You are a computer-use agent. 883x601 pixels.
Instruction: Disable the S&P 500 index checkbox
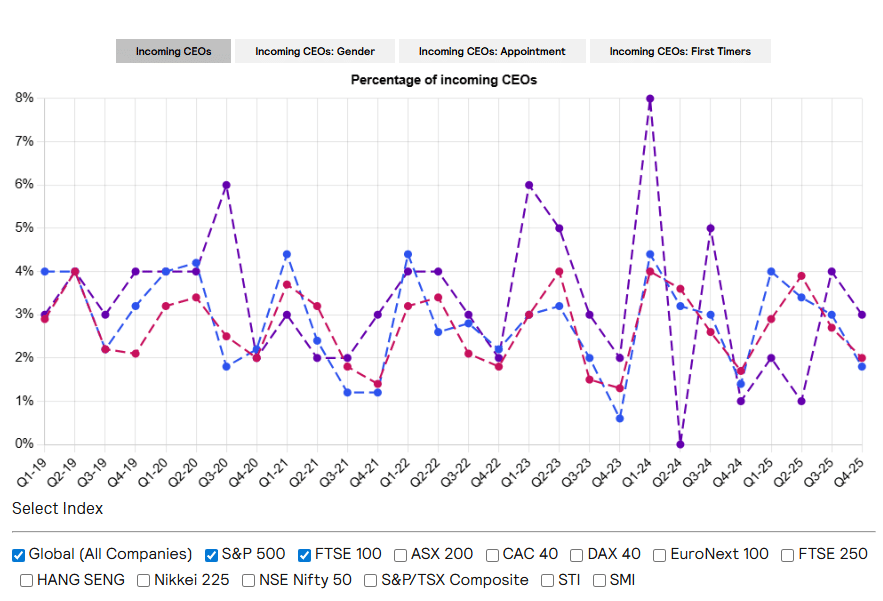[x=212, y=555]
